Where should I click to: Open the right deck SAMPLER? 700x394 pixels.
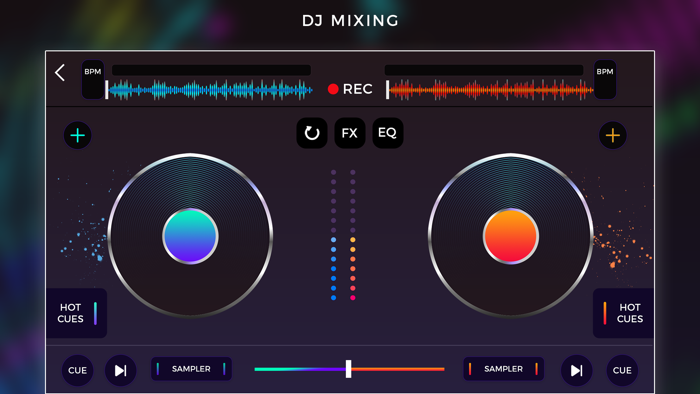[503, 369]
